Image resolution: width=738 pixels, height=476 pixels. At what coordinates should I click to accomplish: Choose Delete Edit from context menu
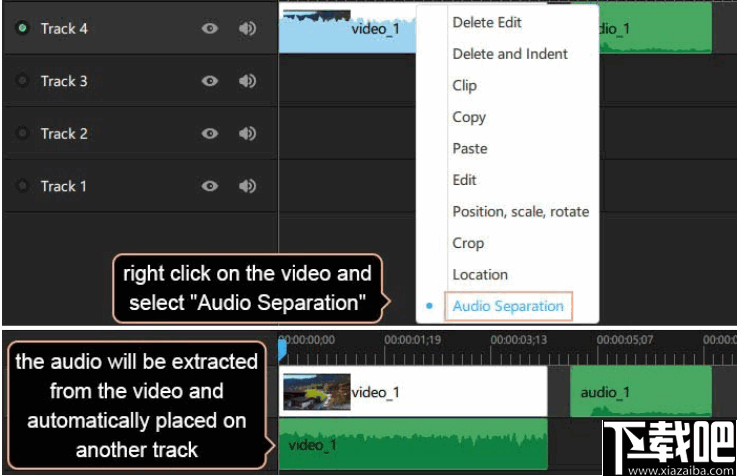pyautogui.click(x=487, y=22)
